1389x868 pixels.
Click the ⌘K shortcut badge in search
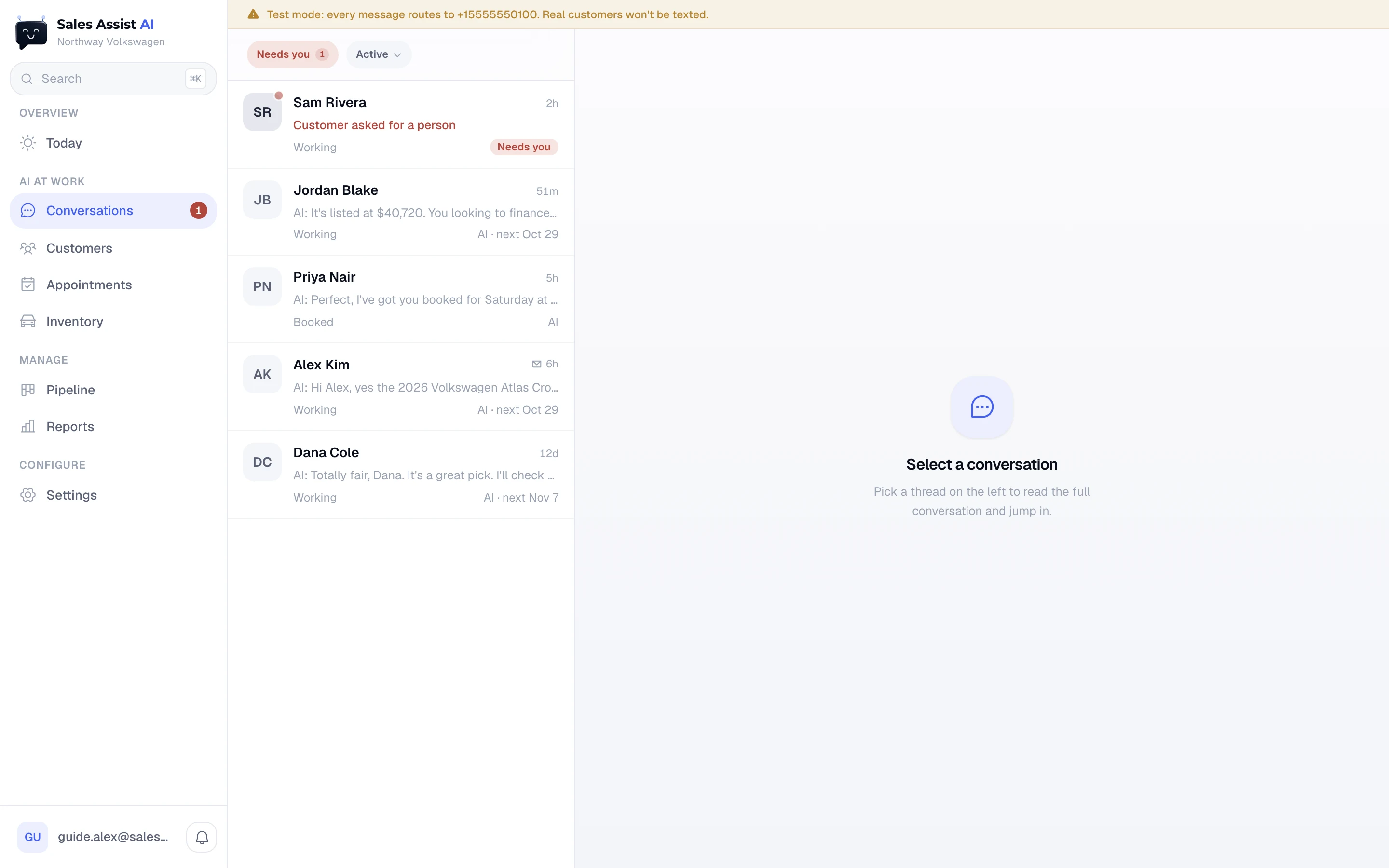click(x=196, y=79)
